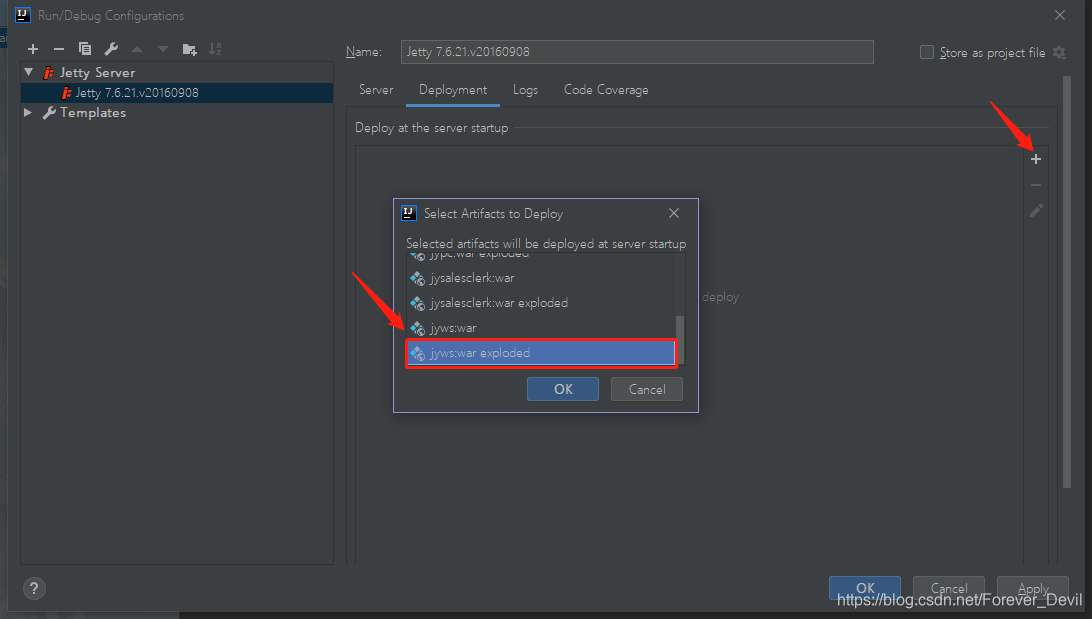Sort configurations alphabetically
1092x619 pixels.
(215, 49)
